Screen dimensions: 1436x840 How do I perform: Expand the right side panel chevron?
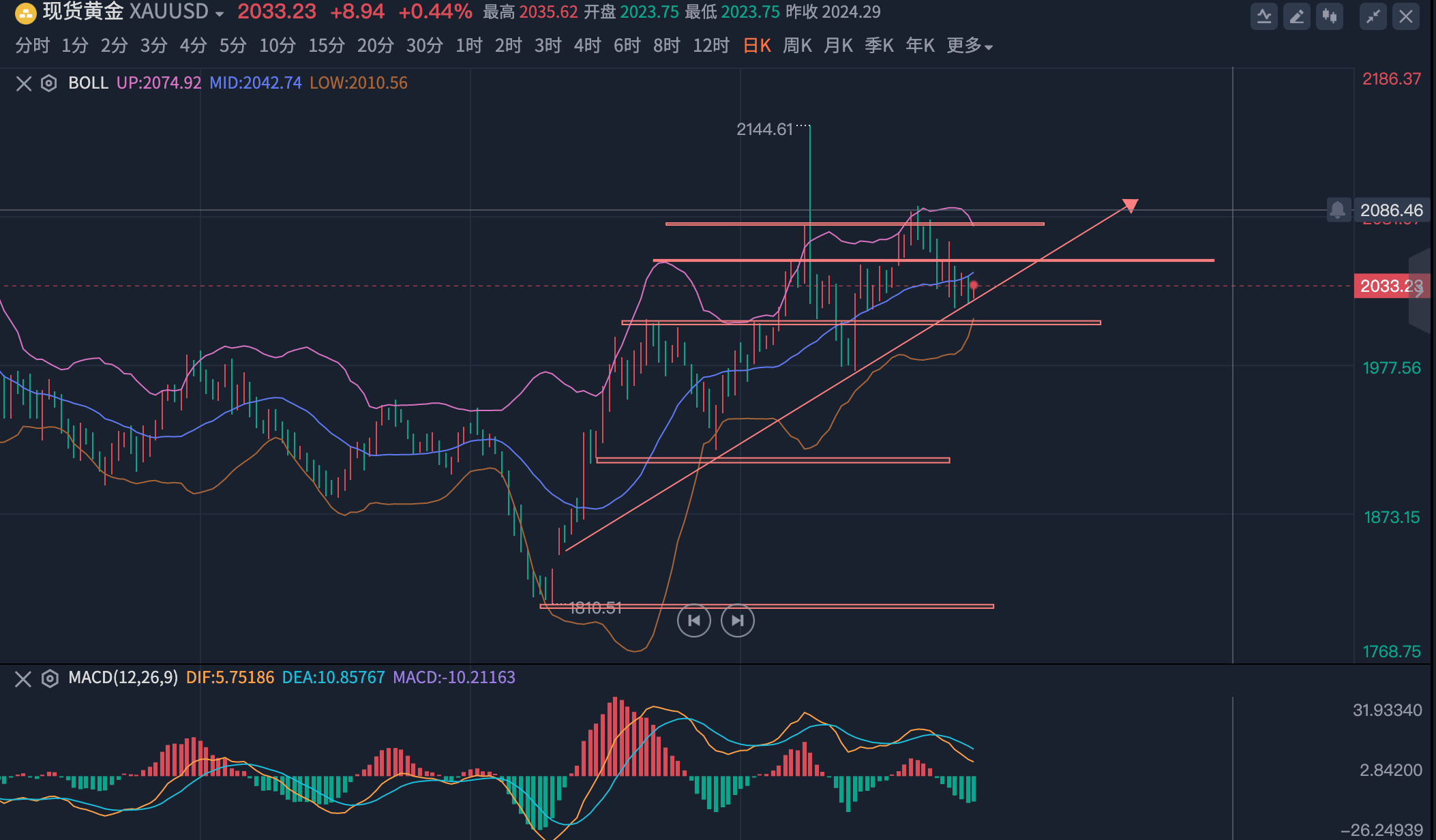(1419, 291)
